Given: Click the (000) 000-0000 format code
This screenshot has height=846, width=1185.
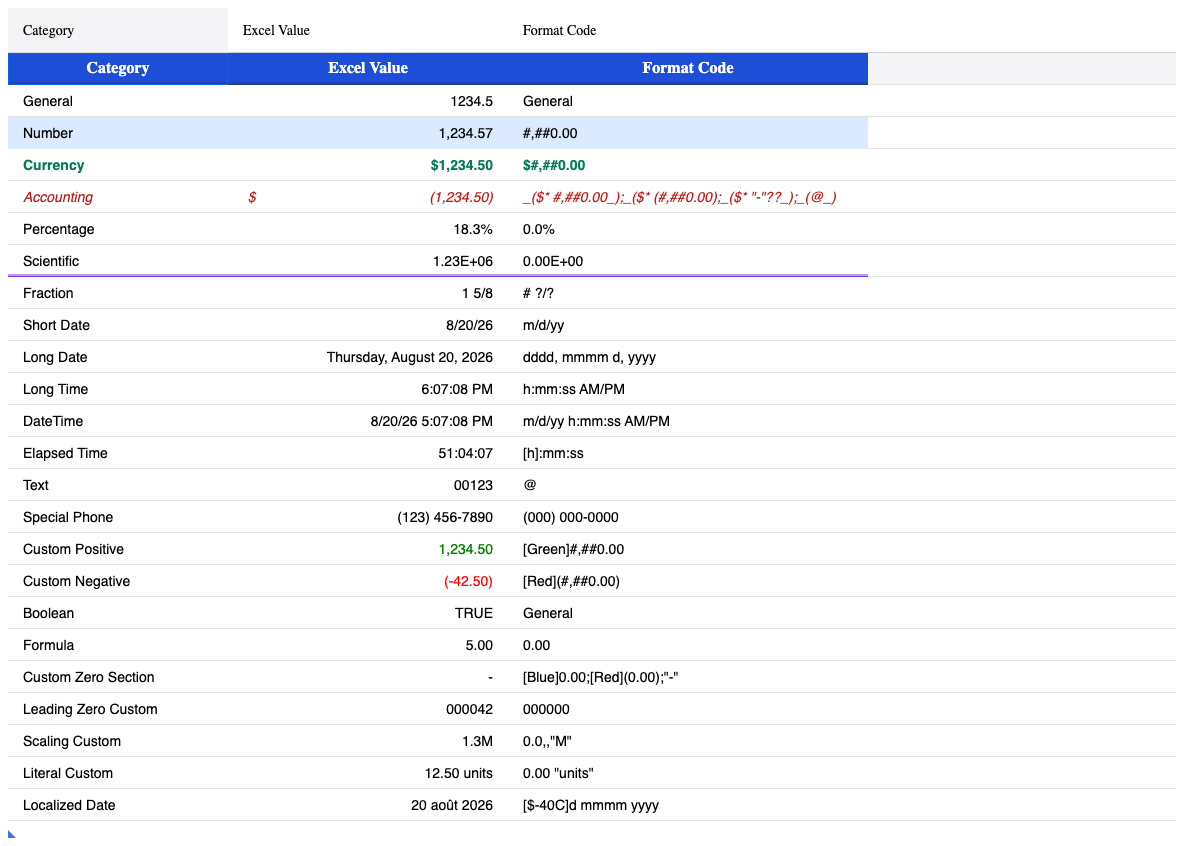Looking at the screenshot, I should pyautogui.click(x=688, y=517).
